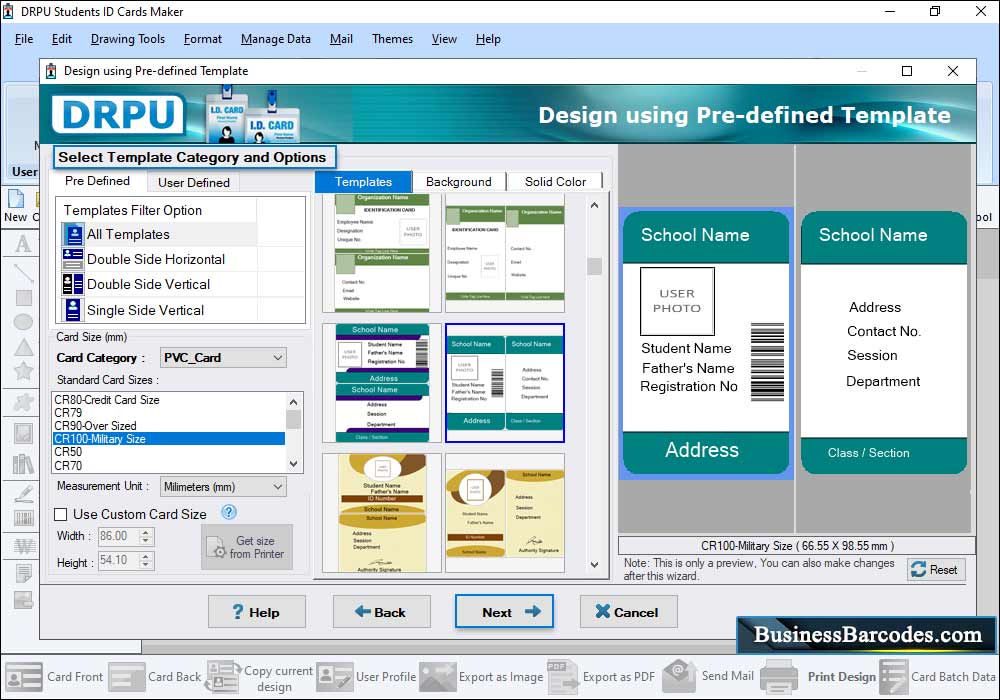Cancel the template wizard

point(628,612)
